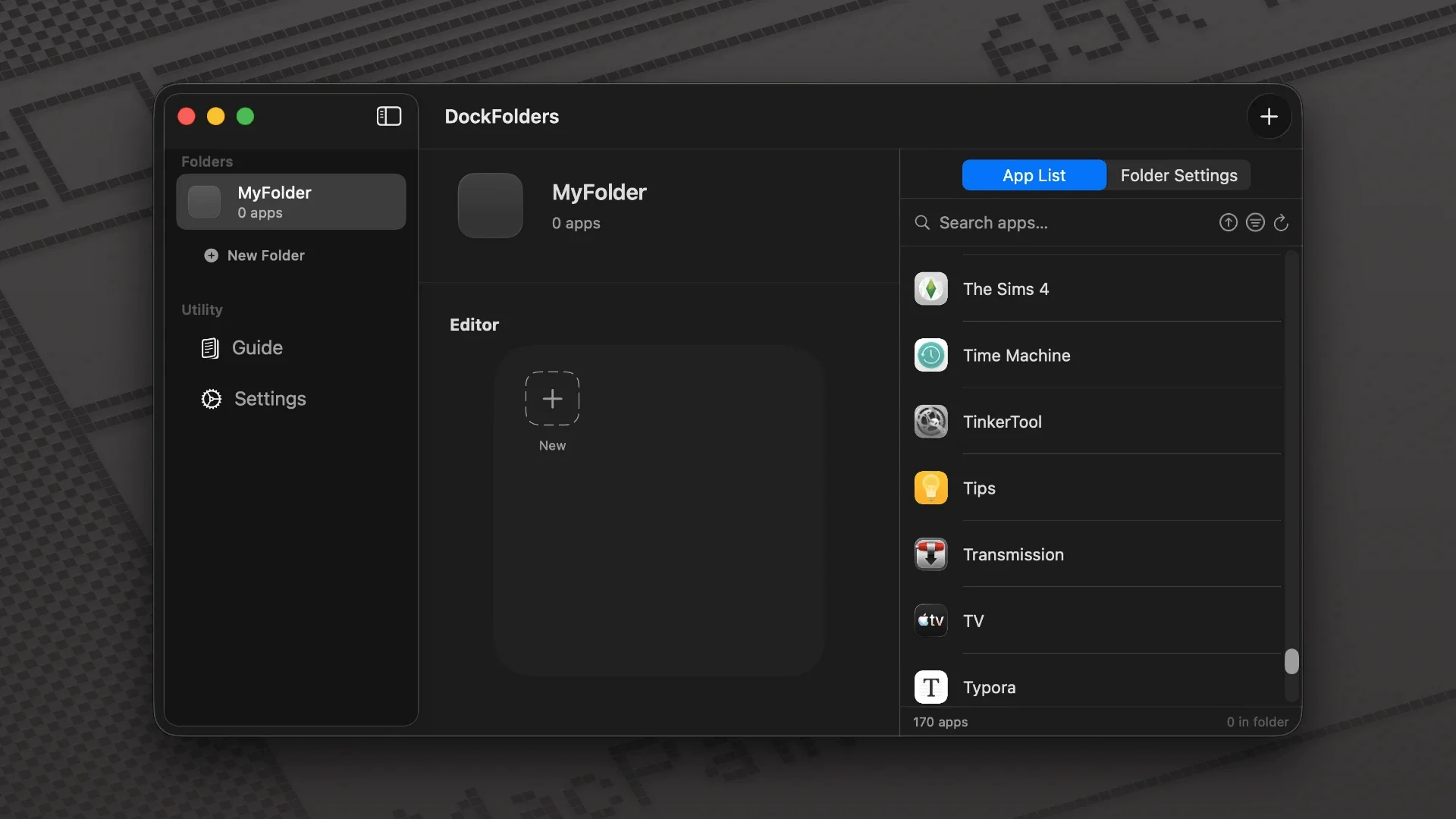This screenshot has width=1456, height=819.
Task: Click the MyFolder title in header
Action: (599, 193)
